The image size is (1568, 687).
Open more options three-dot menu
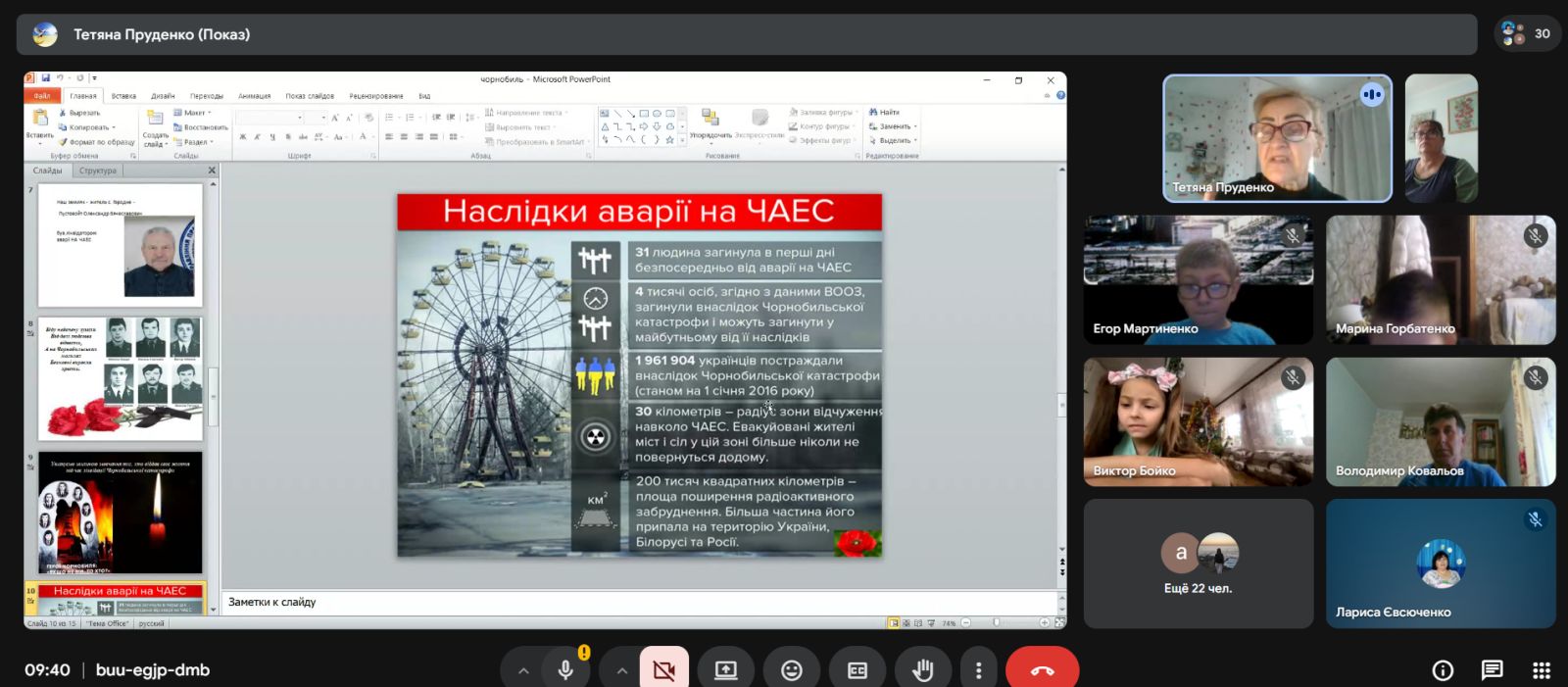(978, 670)
